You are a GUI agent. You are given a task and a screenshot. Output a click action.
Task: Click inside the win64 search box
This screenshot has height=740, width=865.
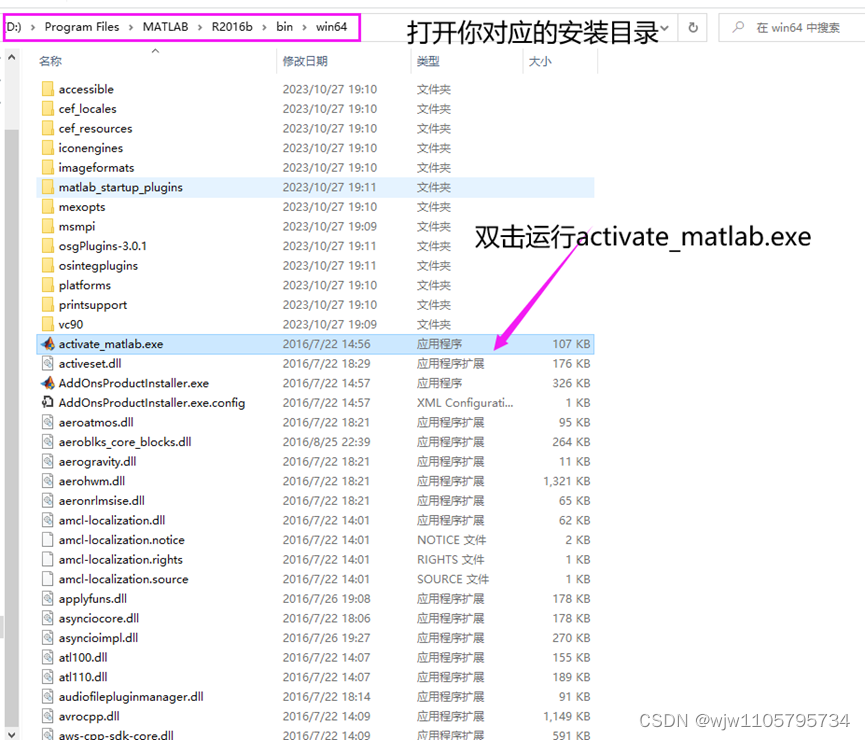800,28
